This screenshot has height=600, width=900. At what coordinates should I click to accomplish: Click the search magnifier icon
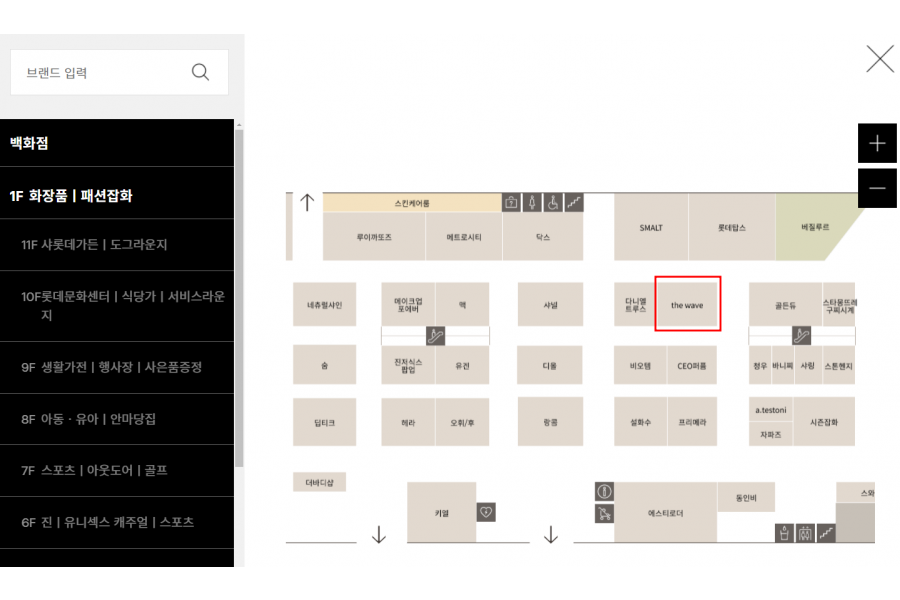tap(200, 72)
